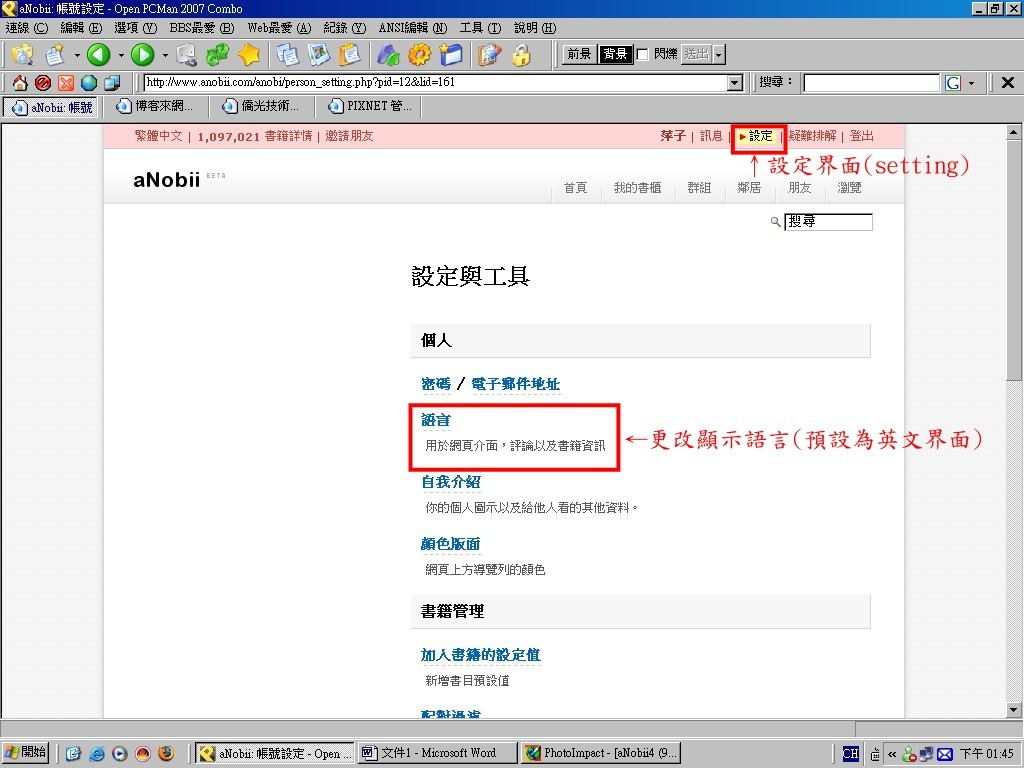Open the 語言 language settings link
1024x768 pixels.
(x=436, y=420)
